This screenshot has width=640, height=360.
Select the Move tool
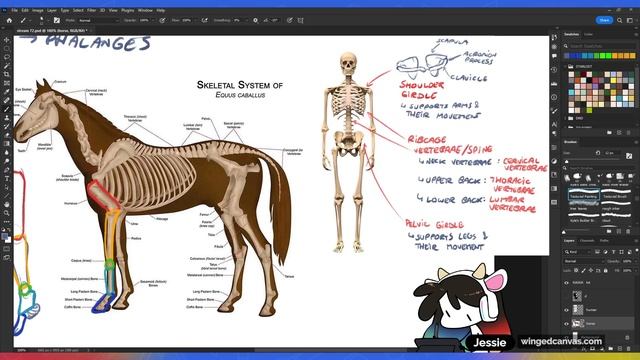(x=7, y=40)
